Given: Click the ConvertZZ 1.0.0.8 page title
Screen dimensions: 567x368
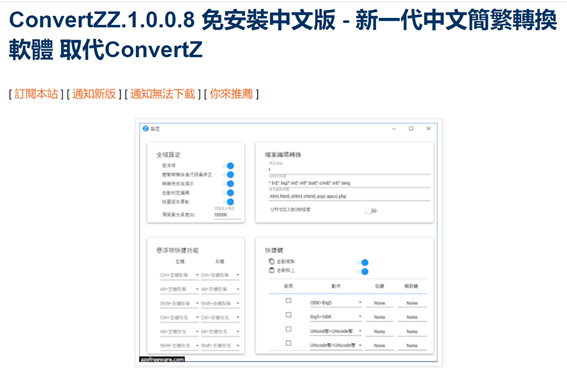Looking at the screenshot, I should (x=283, y=34).
